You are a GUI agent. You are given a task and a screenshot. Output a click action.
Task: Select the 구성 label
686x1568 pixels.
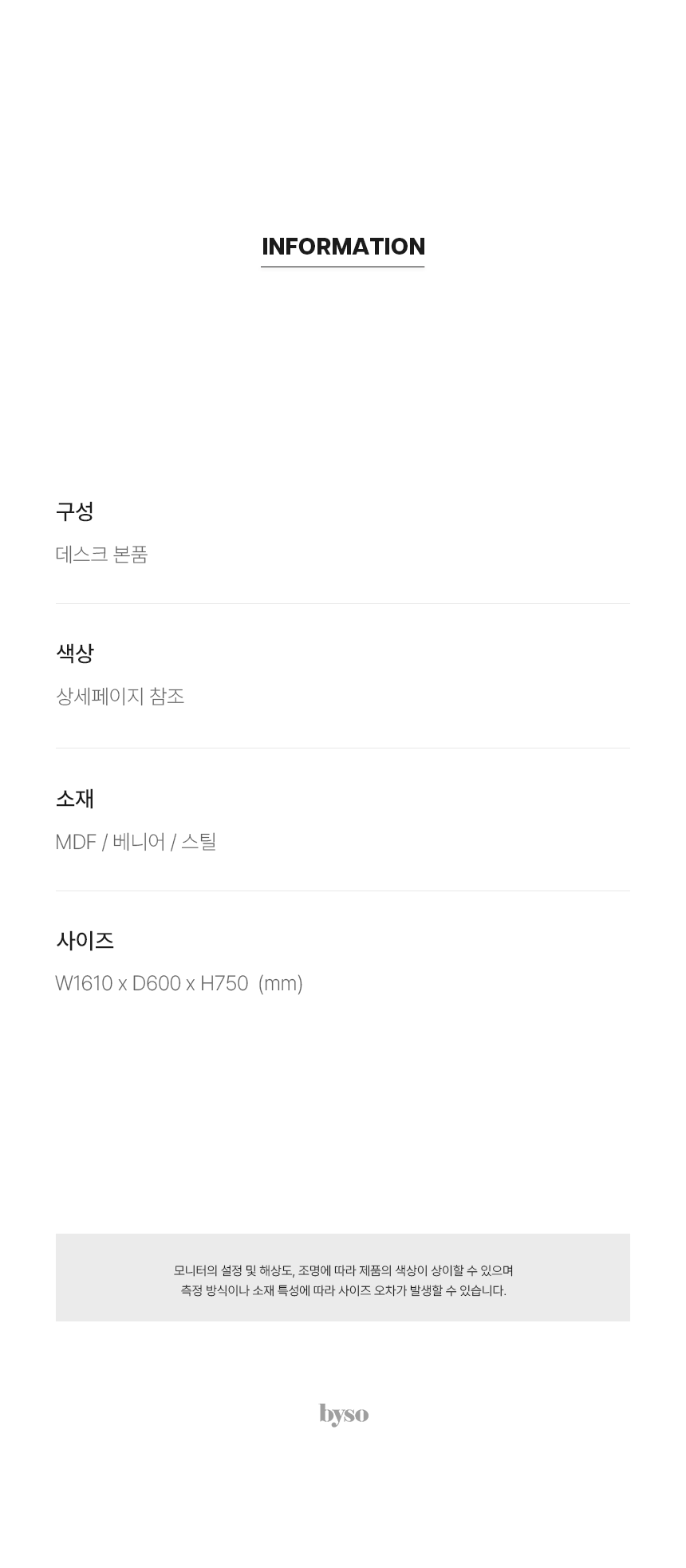click(x=75, y=511)
